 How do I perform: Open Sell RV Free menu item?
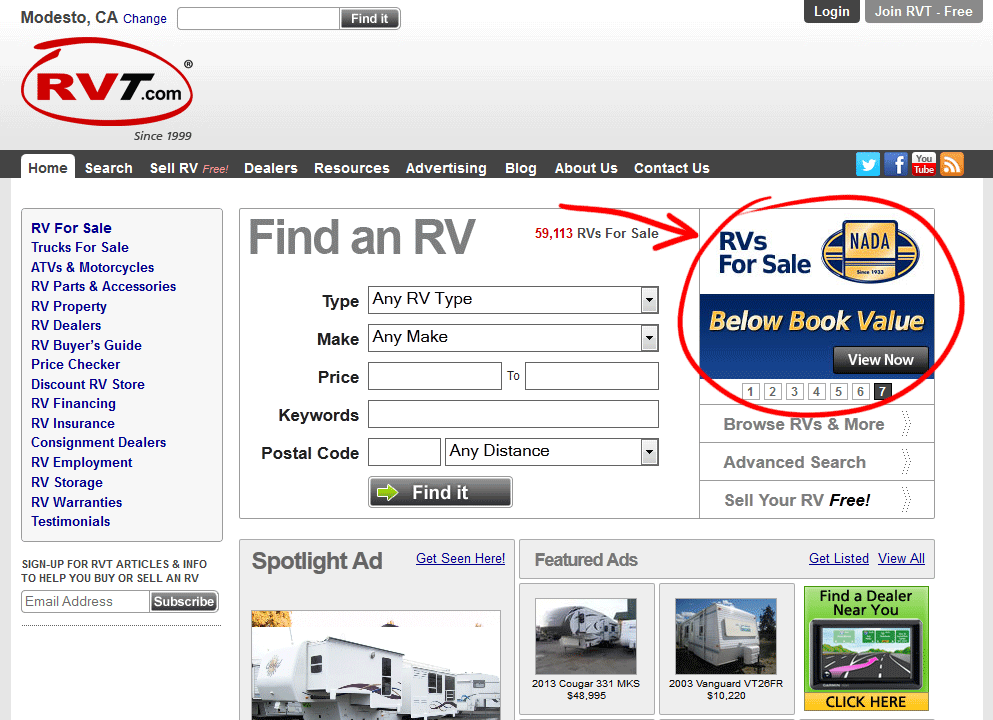pyautogui.click(x=189, y=168)
